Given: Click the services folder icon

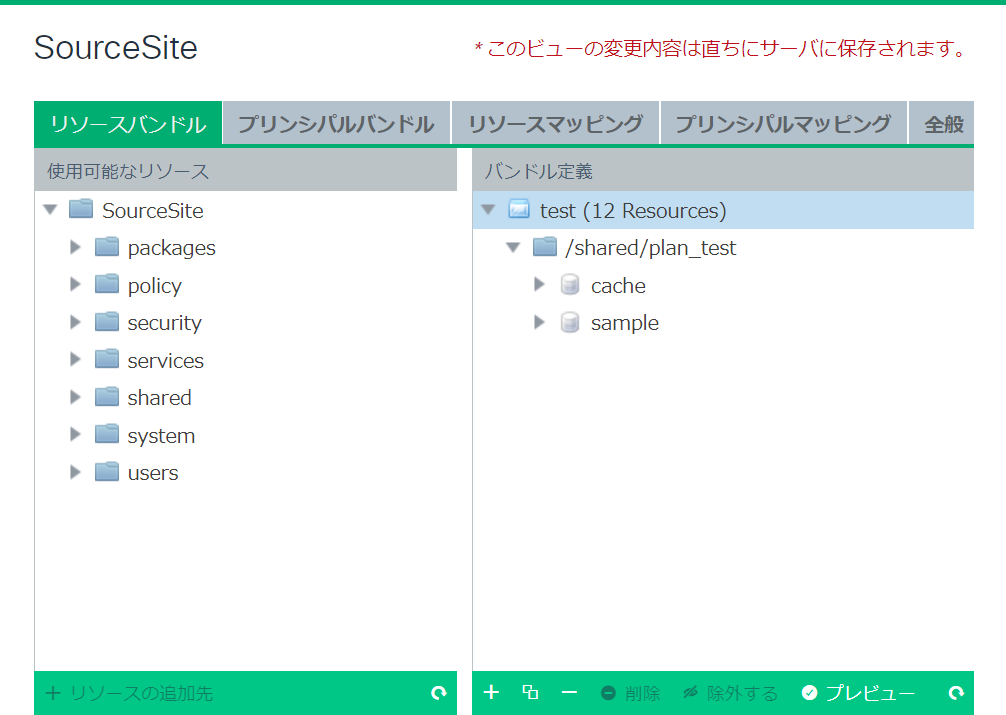Looking at the screenshot, I should [x=107, y=359].
